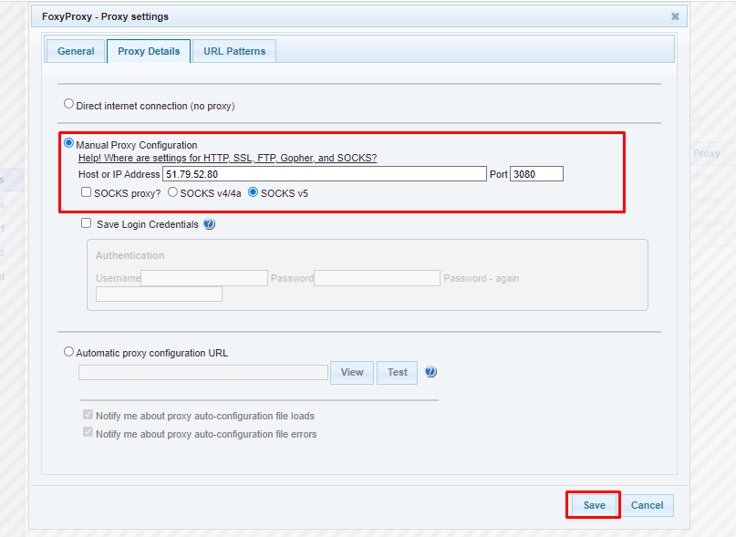Viewport: 736px width, 537px height.
Task: Click the Host or IP Address field
Action: (324, 174)
